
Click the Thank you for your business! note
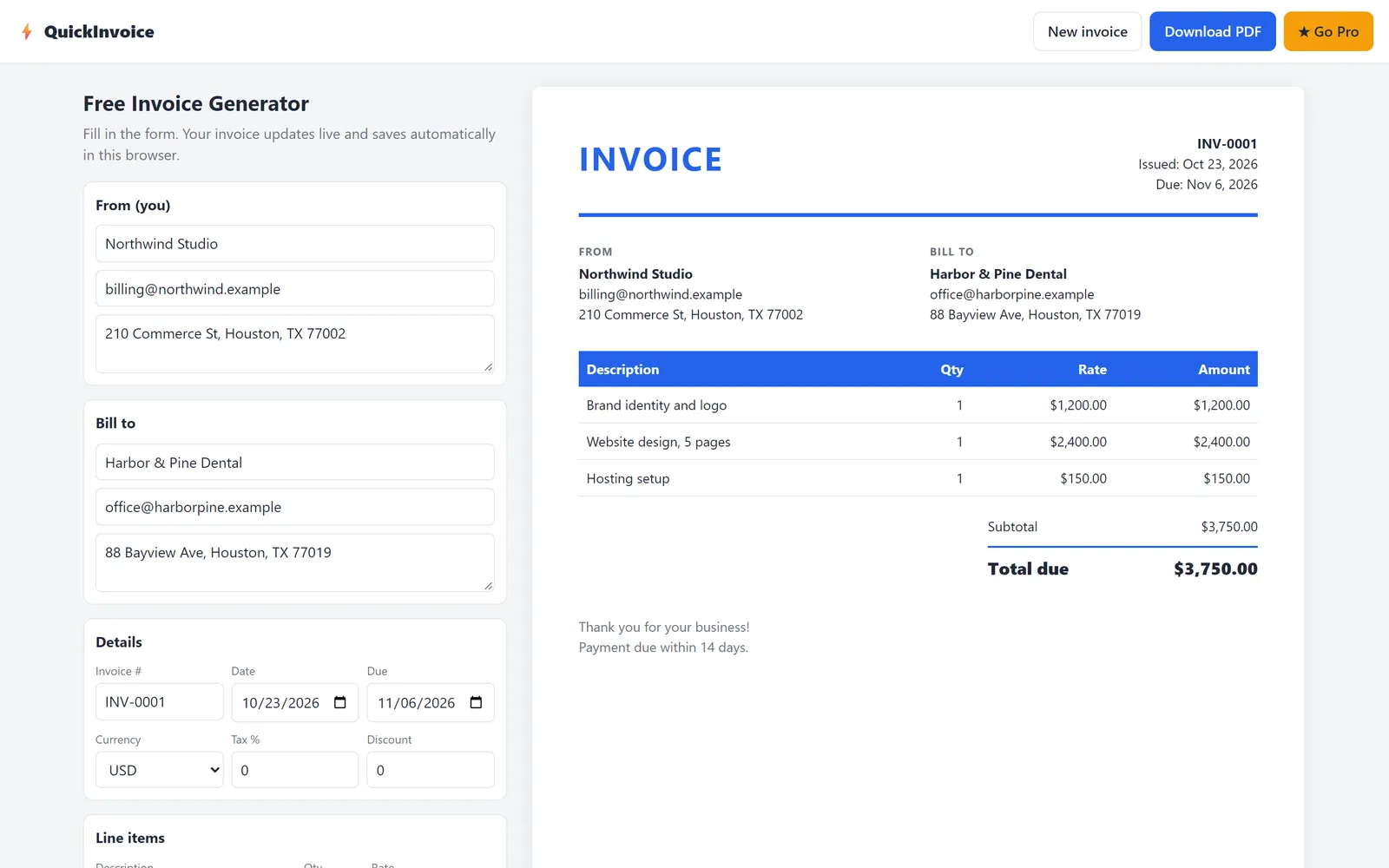pos(664,627)
